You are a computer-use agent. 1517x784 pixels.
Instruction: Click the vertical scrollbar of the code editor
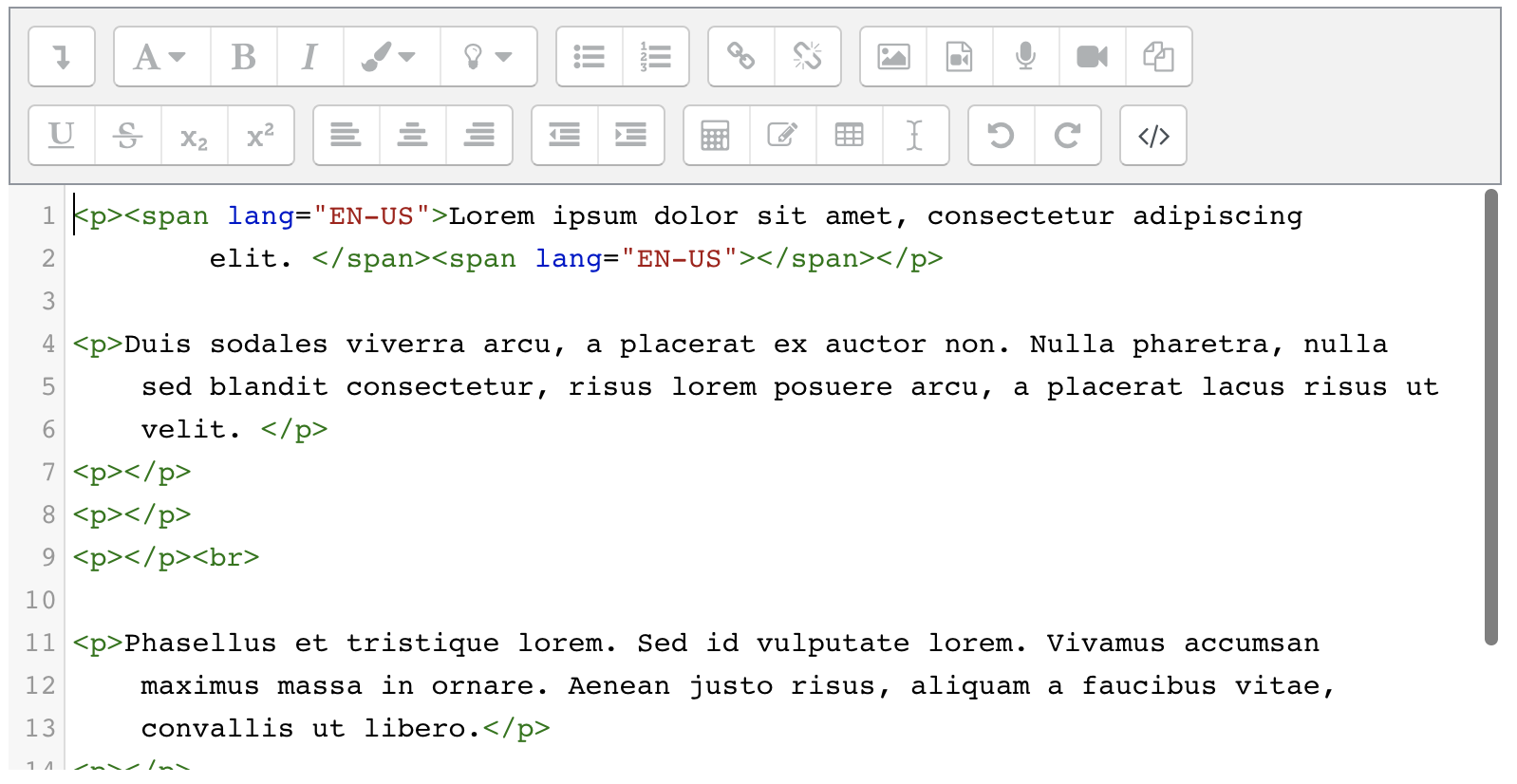(x=1490, y=418)
